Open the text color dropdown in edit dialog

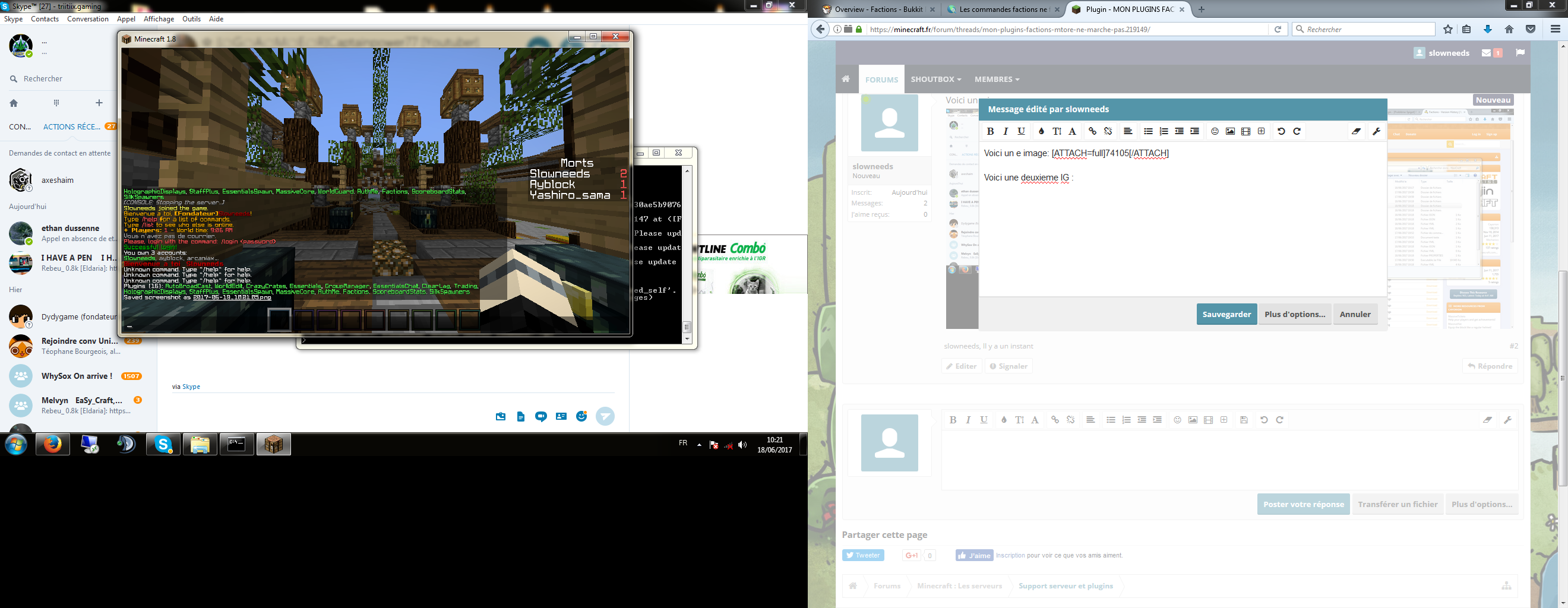pos(1041,131)
